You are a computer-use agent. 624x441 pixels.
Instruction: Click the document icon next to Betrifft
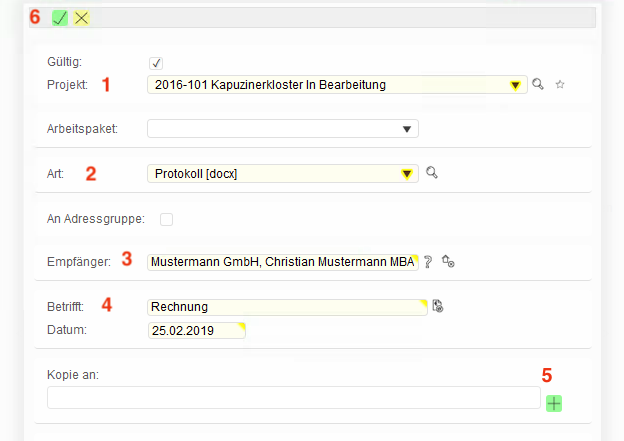point(438,307)
